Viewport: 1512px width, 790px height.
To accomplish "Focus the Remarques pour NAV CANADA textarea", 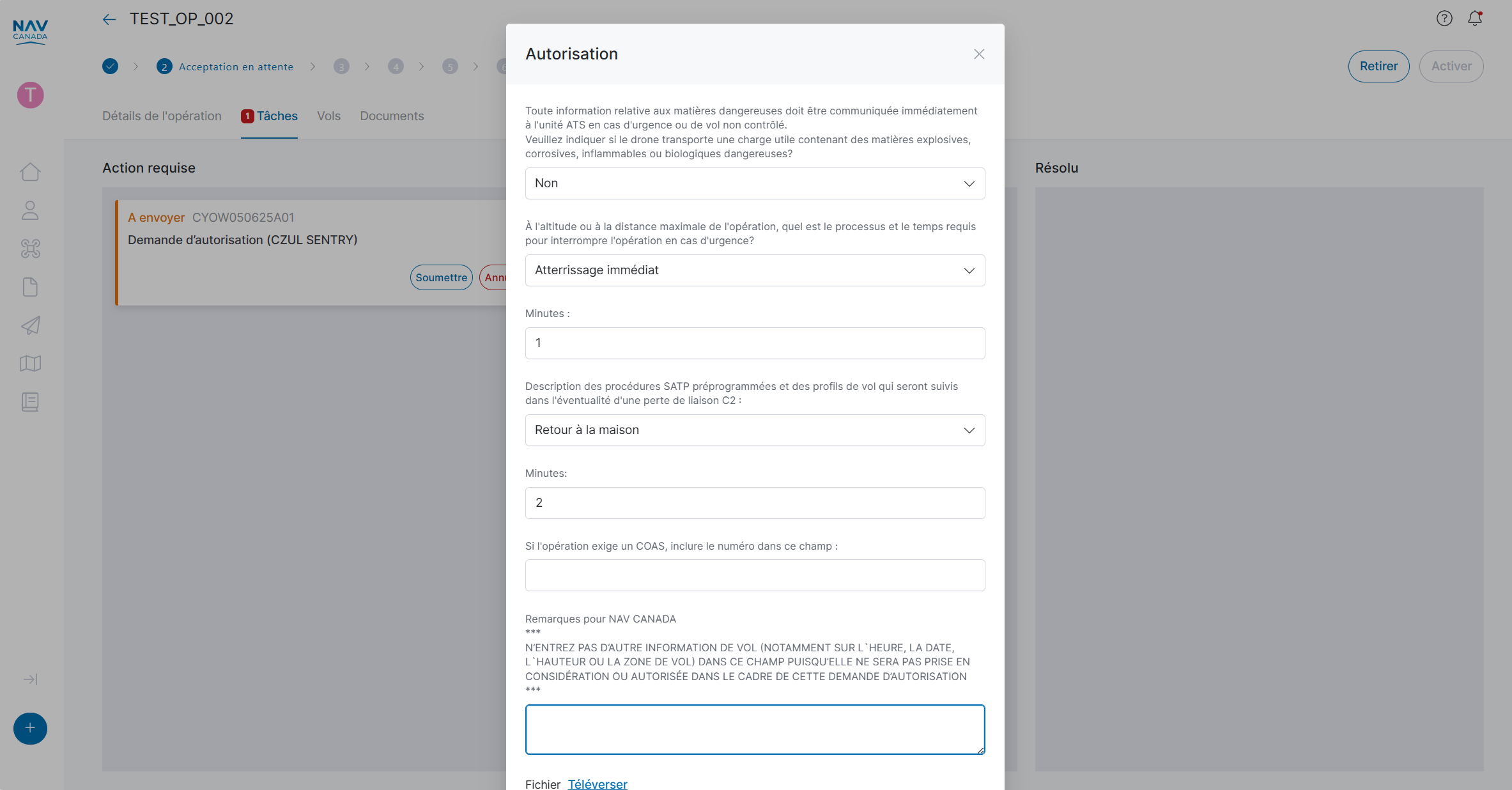I will pos(755,729).
